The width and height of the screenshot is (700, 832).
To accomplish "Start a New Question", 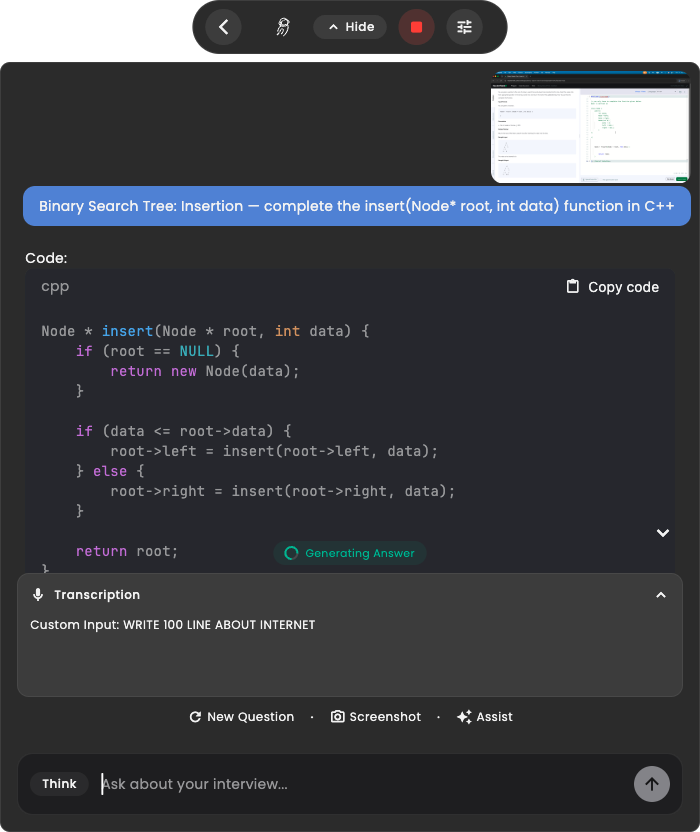I will click(x=241, y=717).
